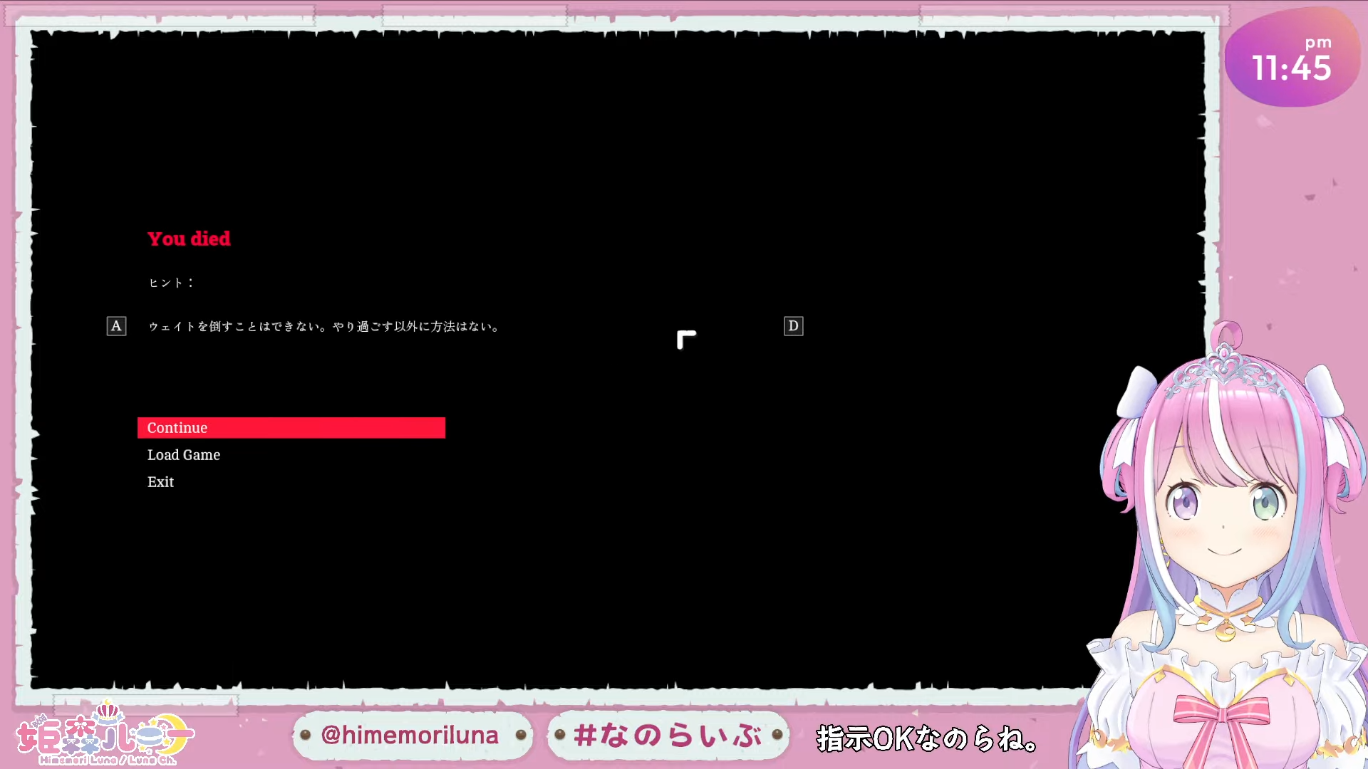Click the hint text about ウェイト
The image size is (1368, 769).
point(324,327)
